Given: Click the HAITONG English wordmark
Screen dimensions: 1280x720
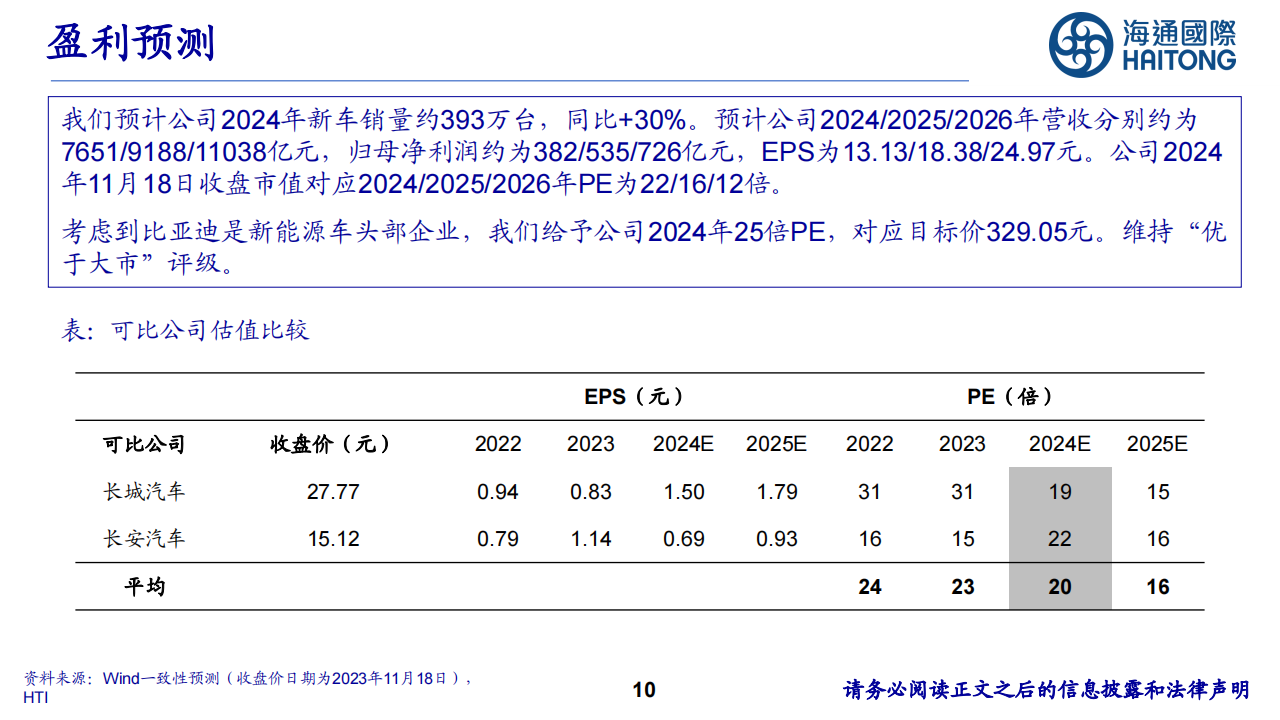Looking at the screenshot, I should pos(1179,61).
